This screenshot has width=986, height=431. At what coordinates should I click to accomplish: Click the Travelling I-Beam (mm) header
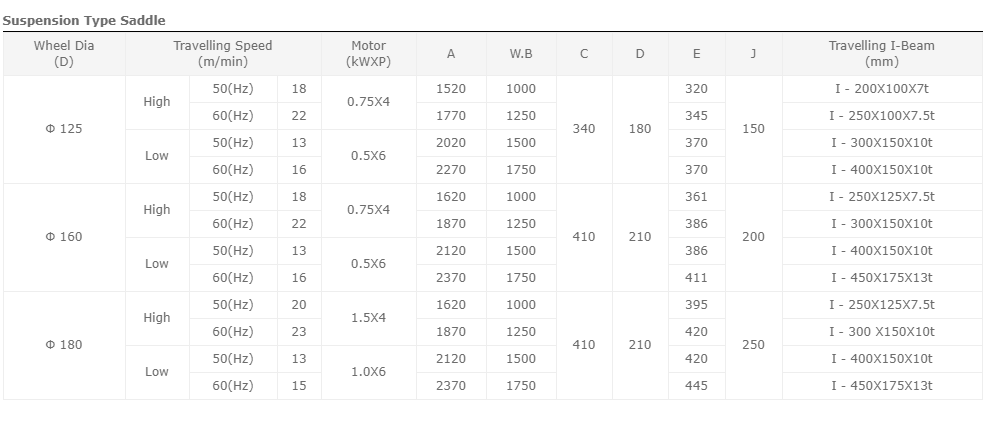point(882,54)
